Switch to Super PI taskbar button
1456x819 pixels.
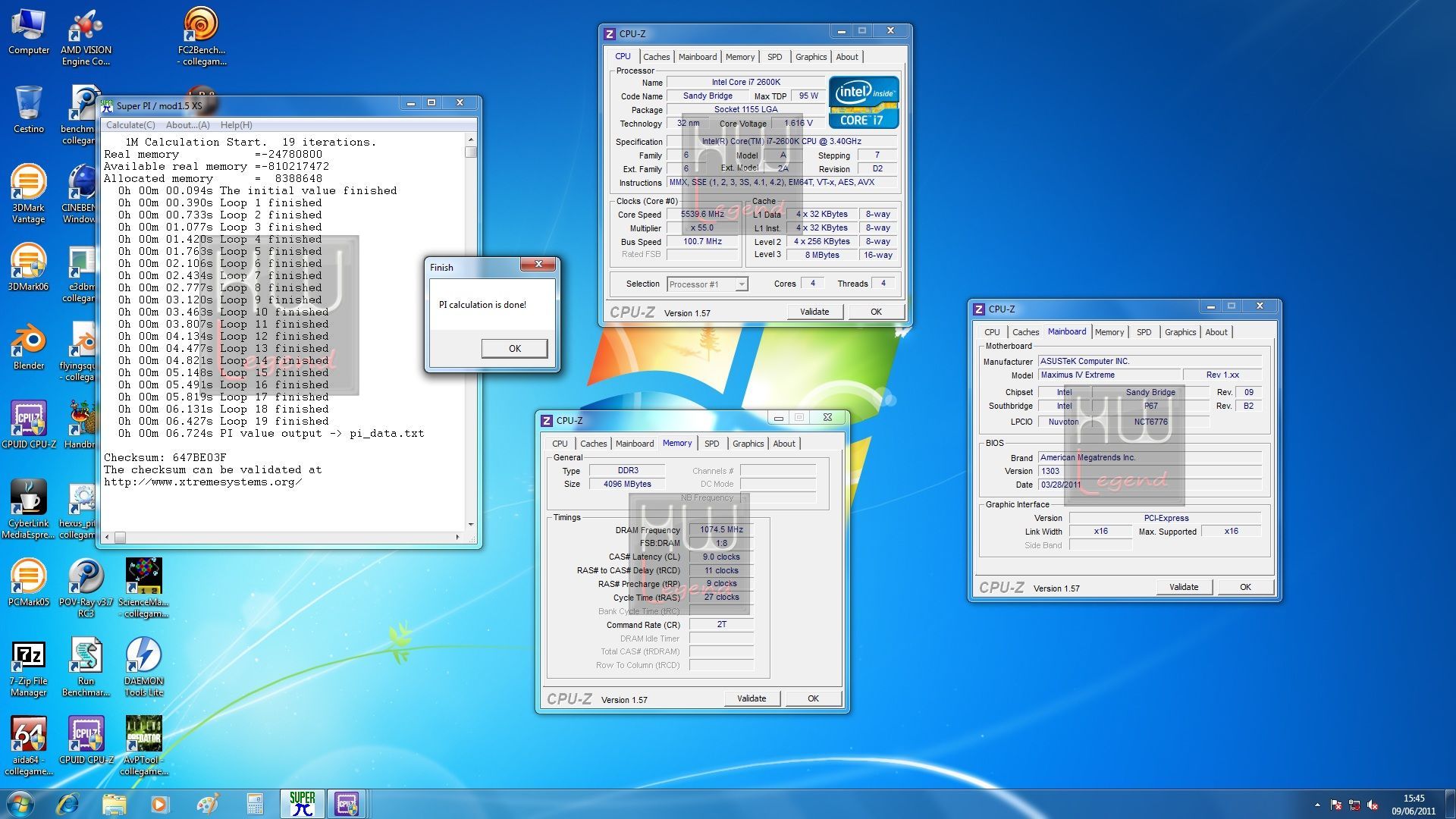point(302,804)
